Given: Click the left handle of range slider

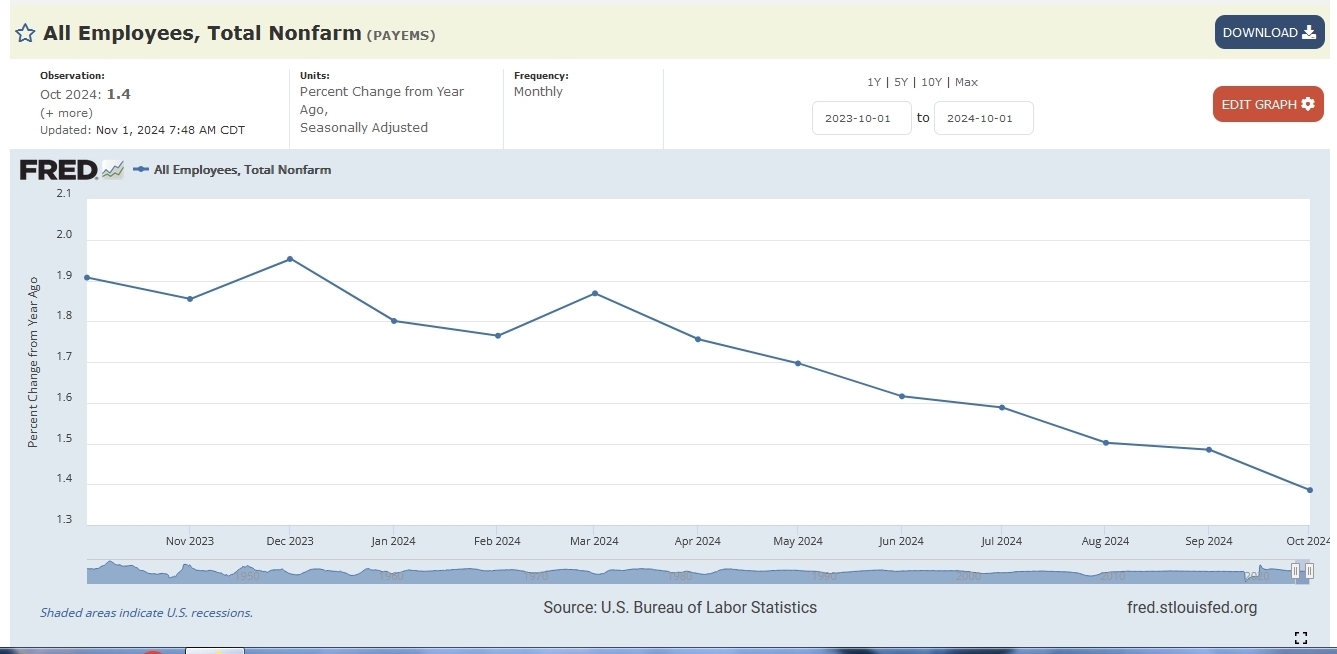Looking at the screenshot, I should point(1295,571).
